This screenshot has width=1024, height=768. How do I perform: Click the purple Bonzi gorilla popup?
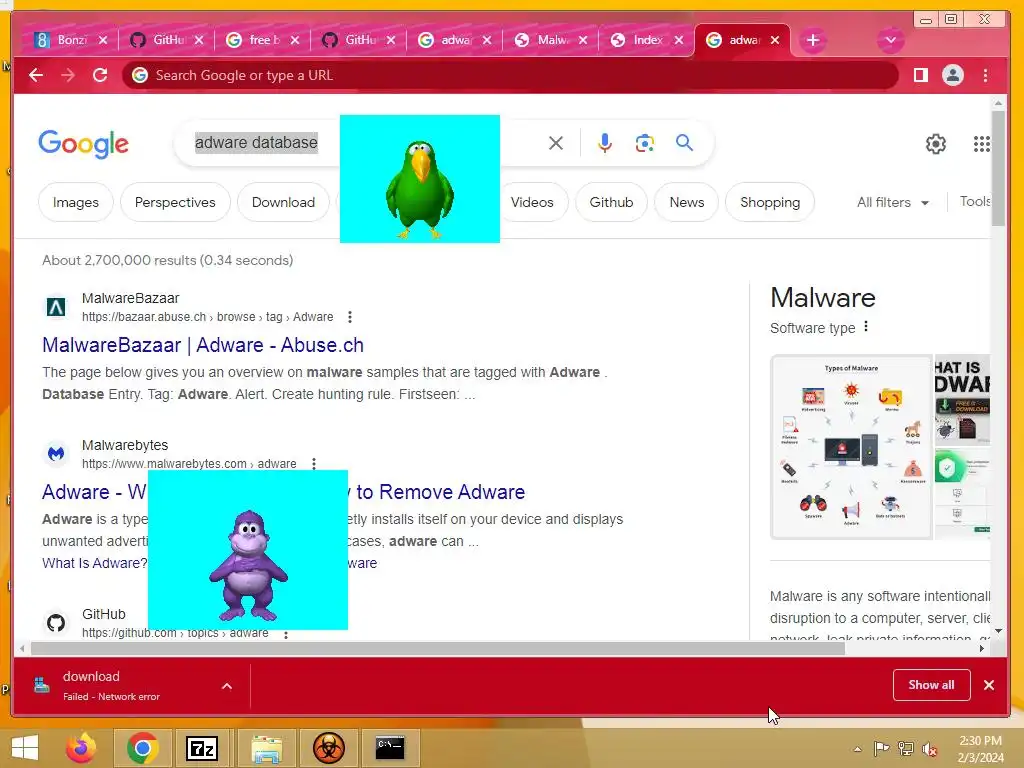click(248, 550)
